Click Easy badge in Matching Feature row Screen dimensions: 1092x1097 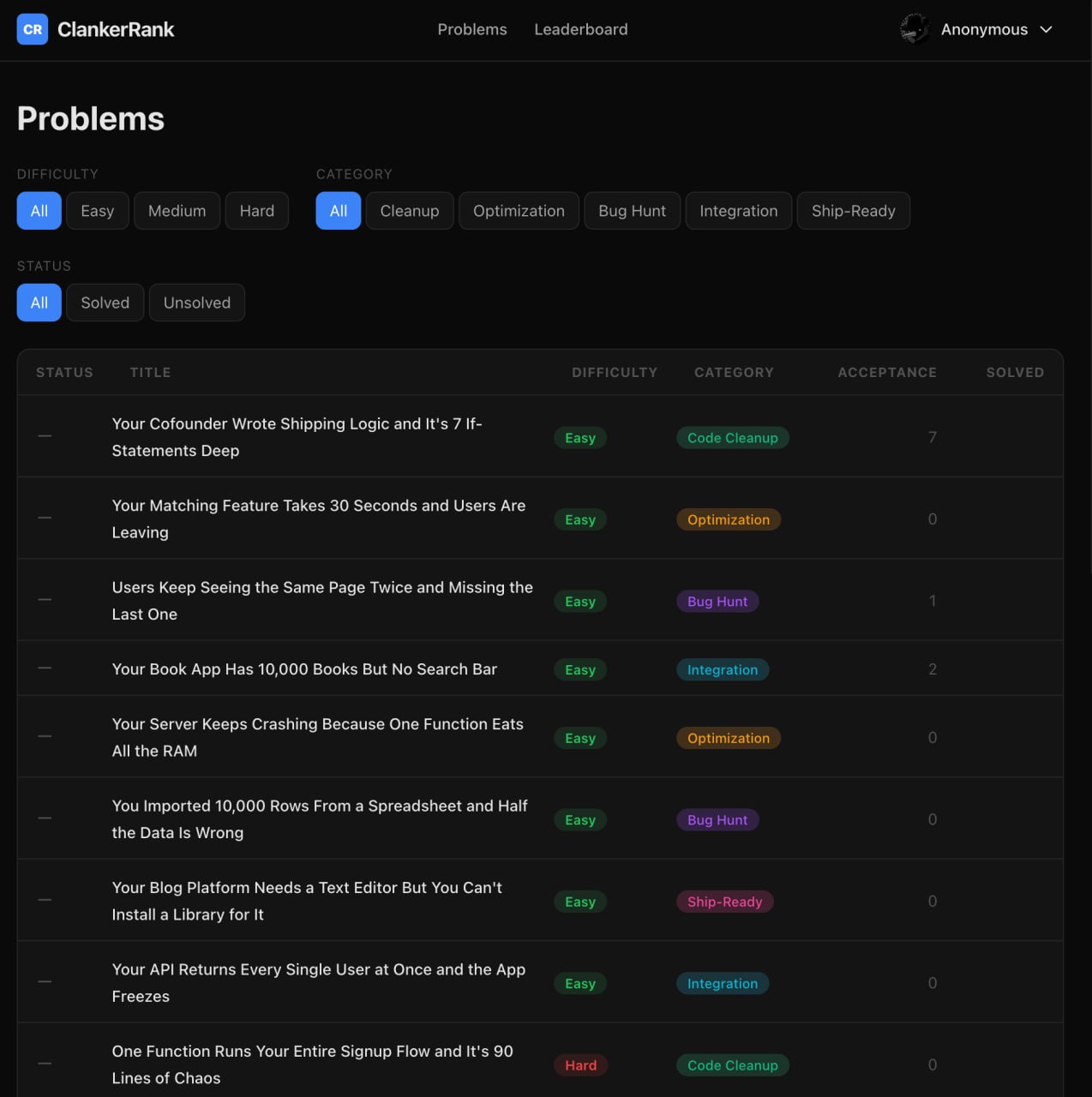pyautogui.click(x=580, y=519)
